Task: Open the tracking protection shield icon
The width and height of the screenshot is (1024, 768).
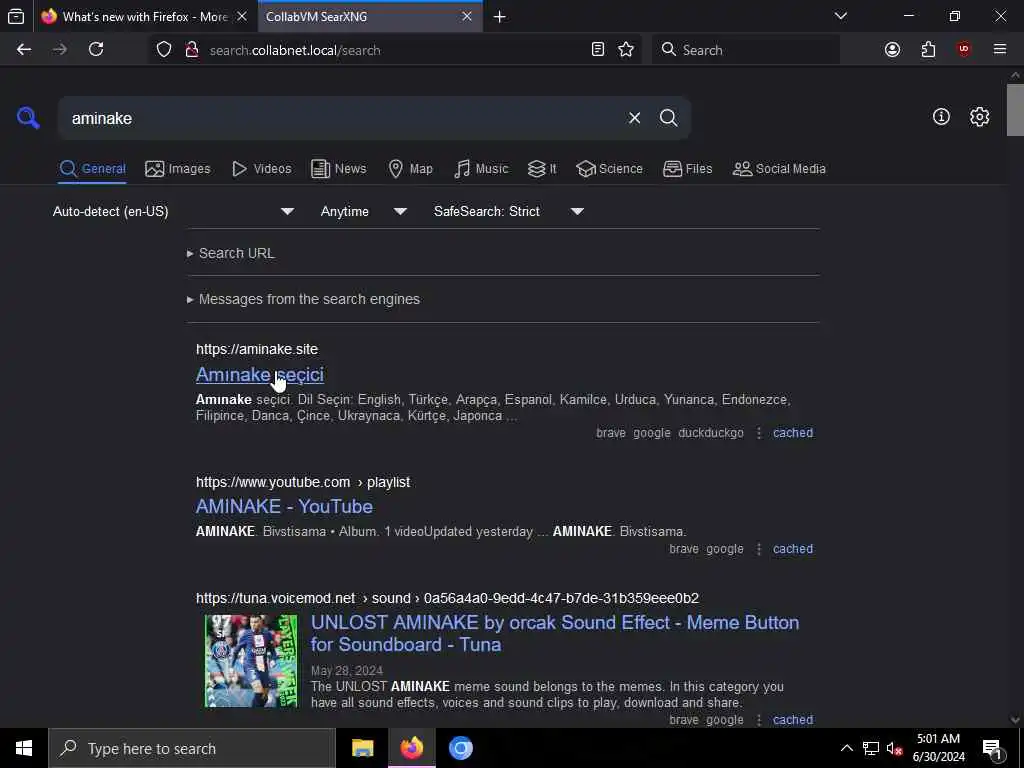Action: pos(164,50)
